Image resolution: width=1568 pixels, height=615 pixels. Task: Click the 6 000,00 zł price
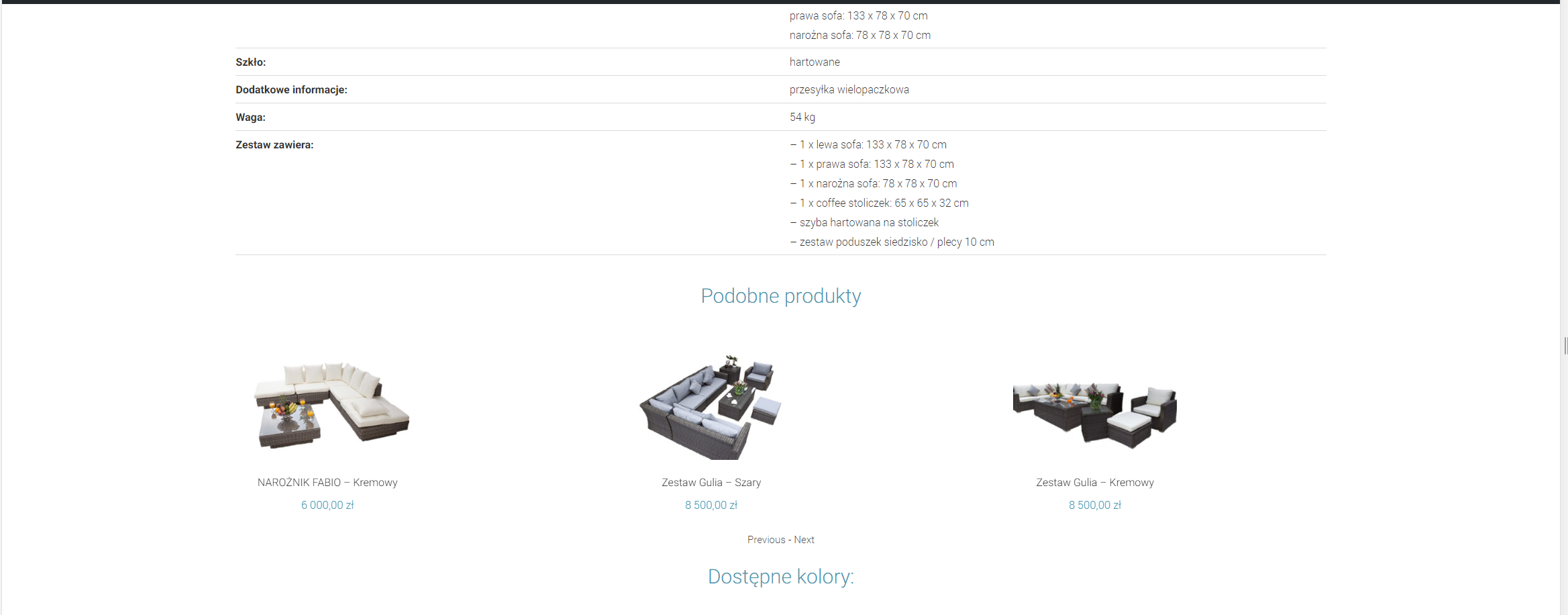[327, 505]
